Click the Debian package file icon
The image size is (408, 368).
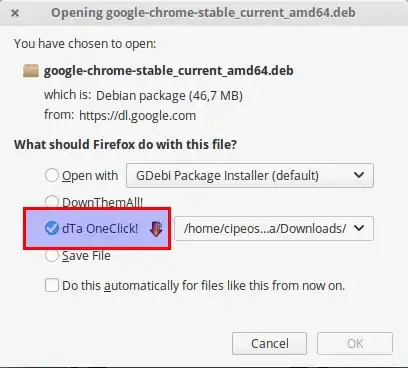31,71
